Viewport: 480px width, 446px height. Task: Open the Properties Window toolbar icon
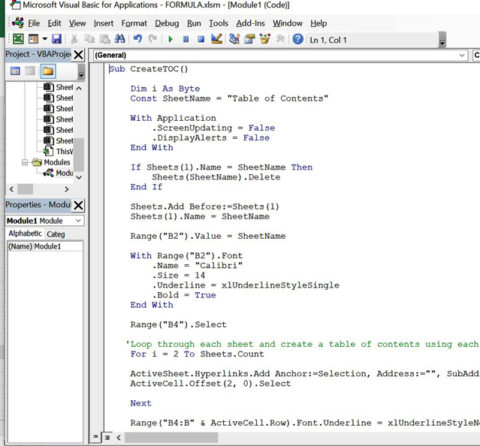coord(249,39)
